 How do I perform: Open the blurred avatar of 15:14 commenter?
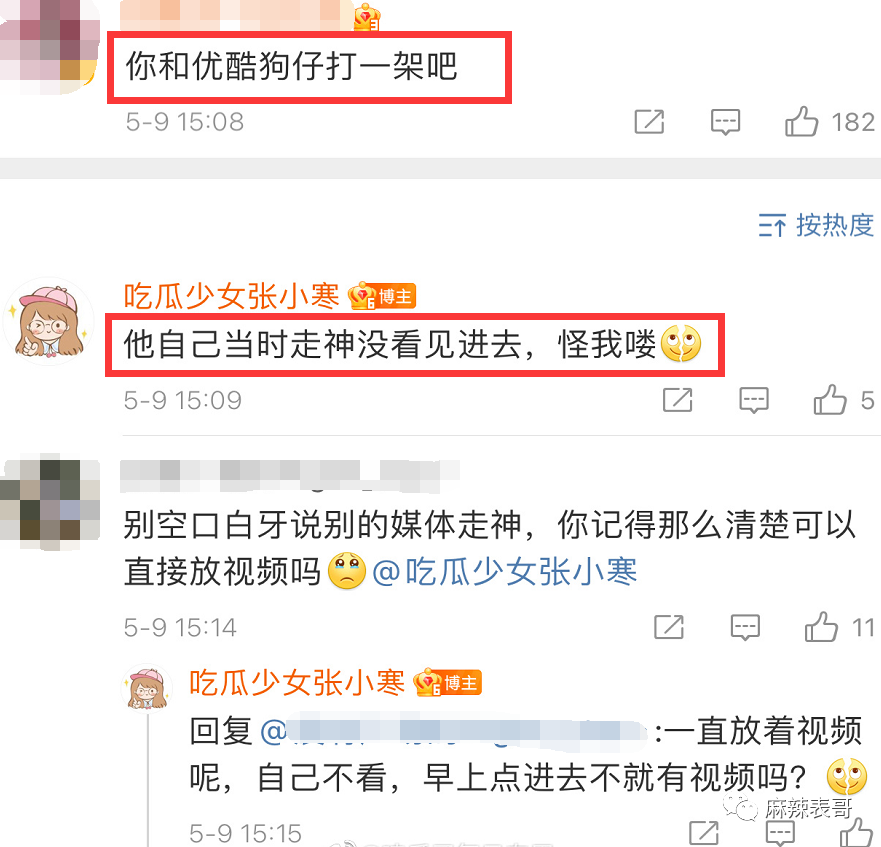click(x=49, y=501)
